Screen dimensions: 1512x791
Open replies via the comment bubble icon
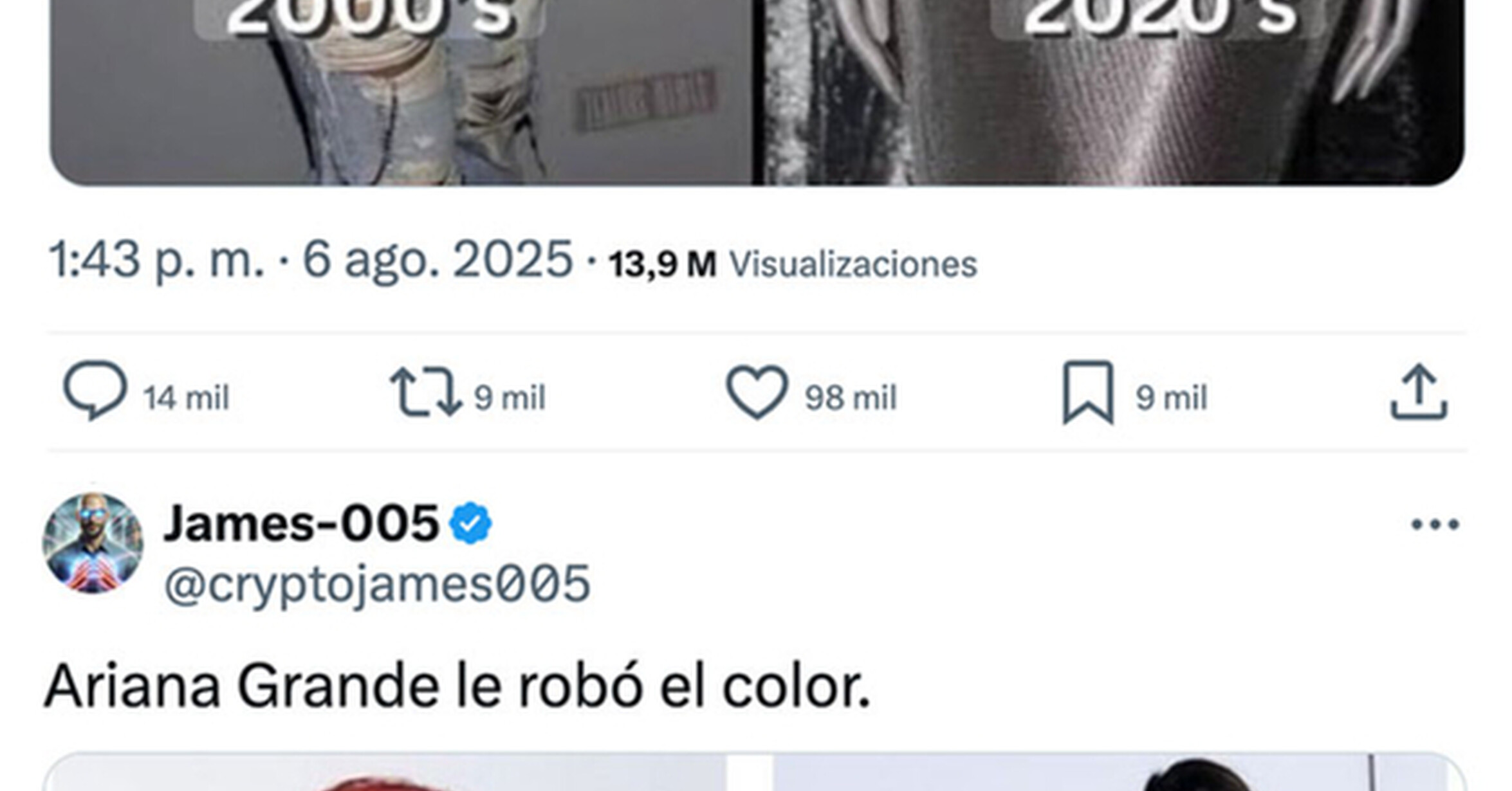(95, 391)
